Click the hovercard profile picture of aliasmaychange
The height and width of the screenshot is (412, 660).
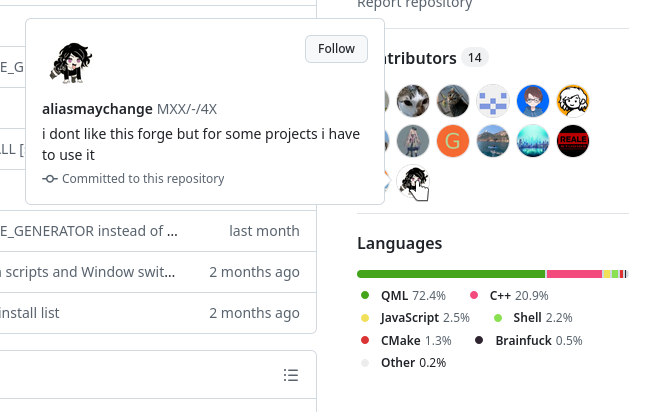tap(71, 63)
